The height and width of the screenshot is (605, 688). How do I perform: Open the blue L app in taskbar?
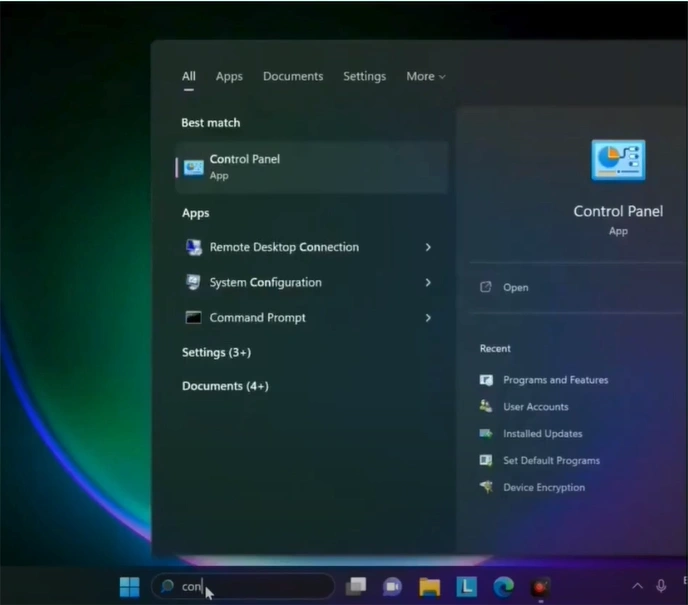click(466, 587)
